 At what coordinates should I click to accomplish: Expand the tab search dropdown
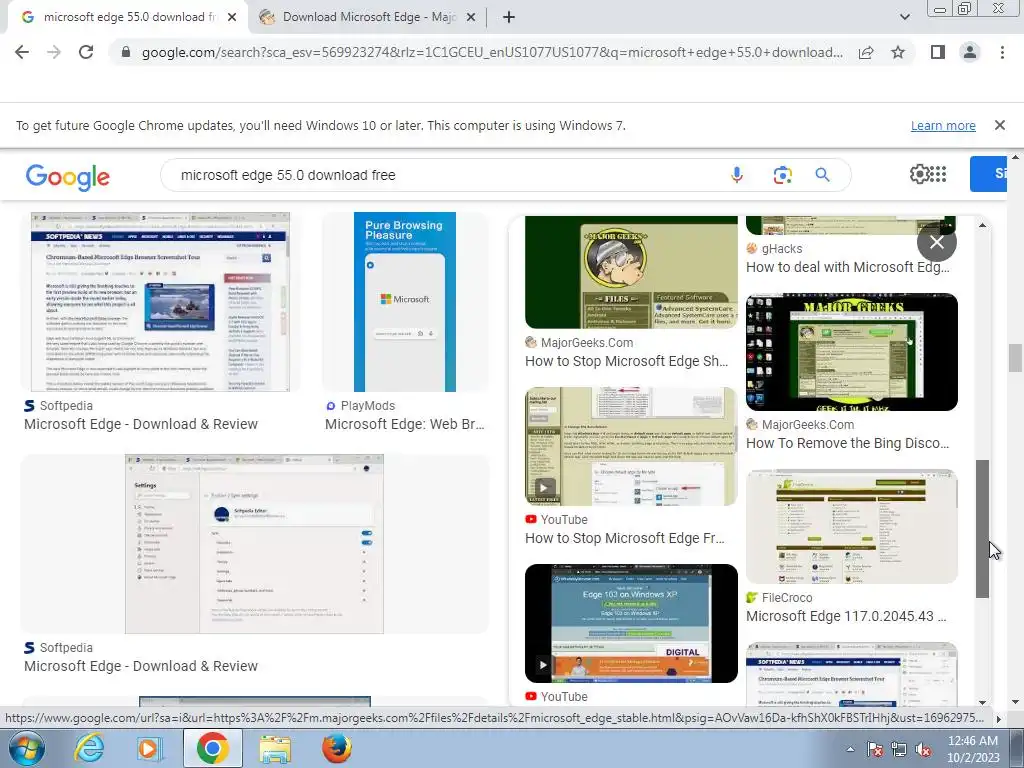coord(904,18)
